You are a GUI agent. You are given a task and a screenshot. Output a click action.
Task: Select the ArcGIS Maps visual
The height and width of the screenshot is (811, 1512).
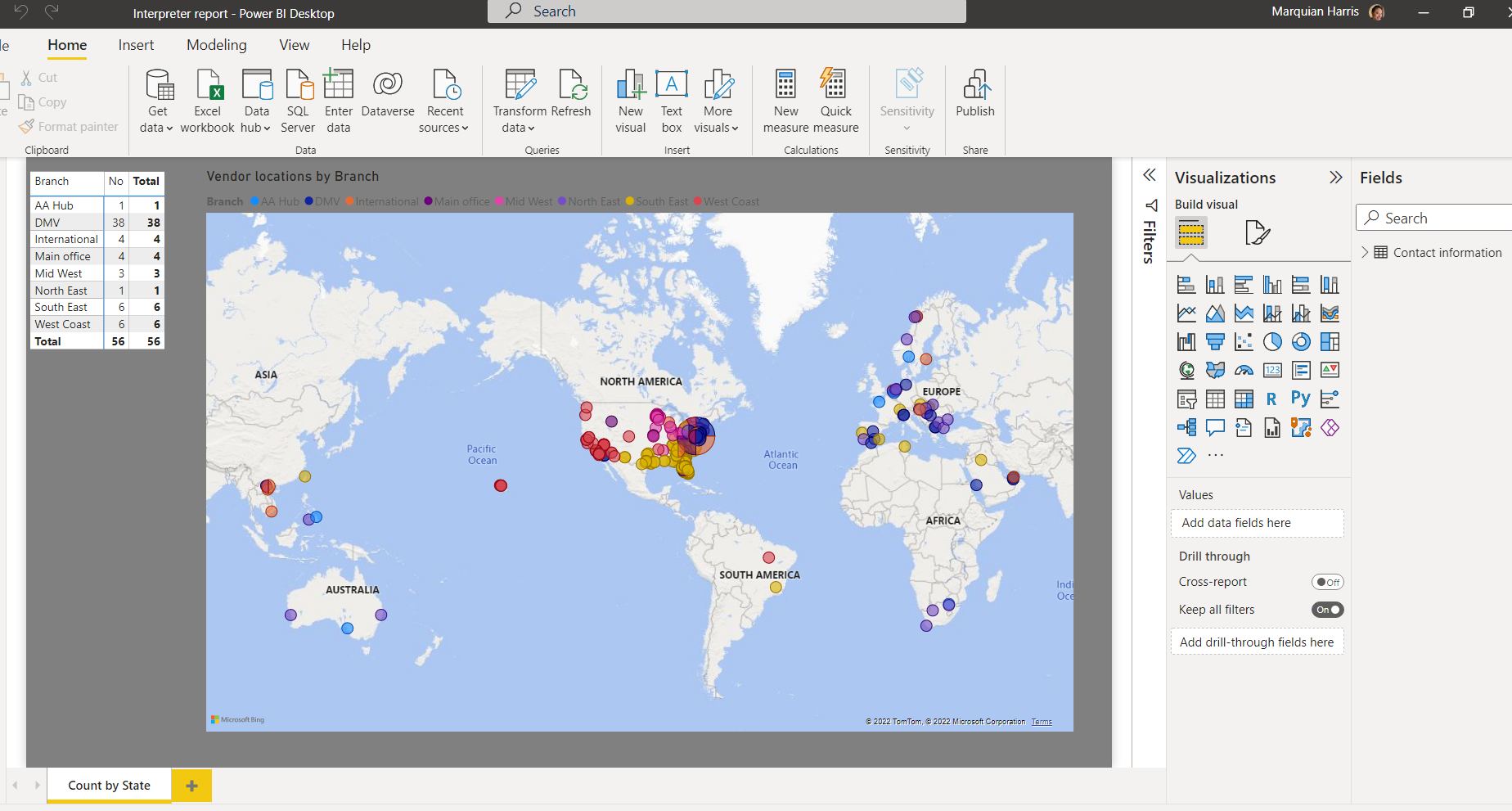(x=1301, y=427)
